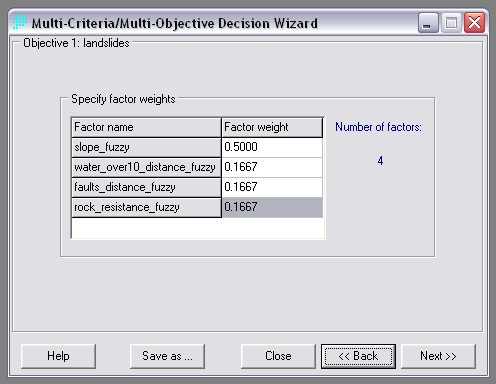Click the Factor name column header
The height and width of the screenshot is (384, 496).
[x=146, y=127]
